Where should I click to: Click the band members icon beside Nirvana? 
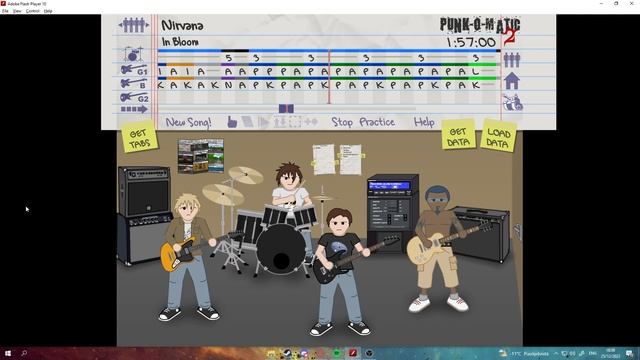tap(133, 25)
